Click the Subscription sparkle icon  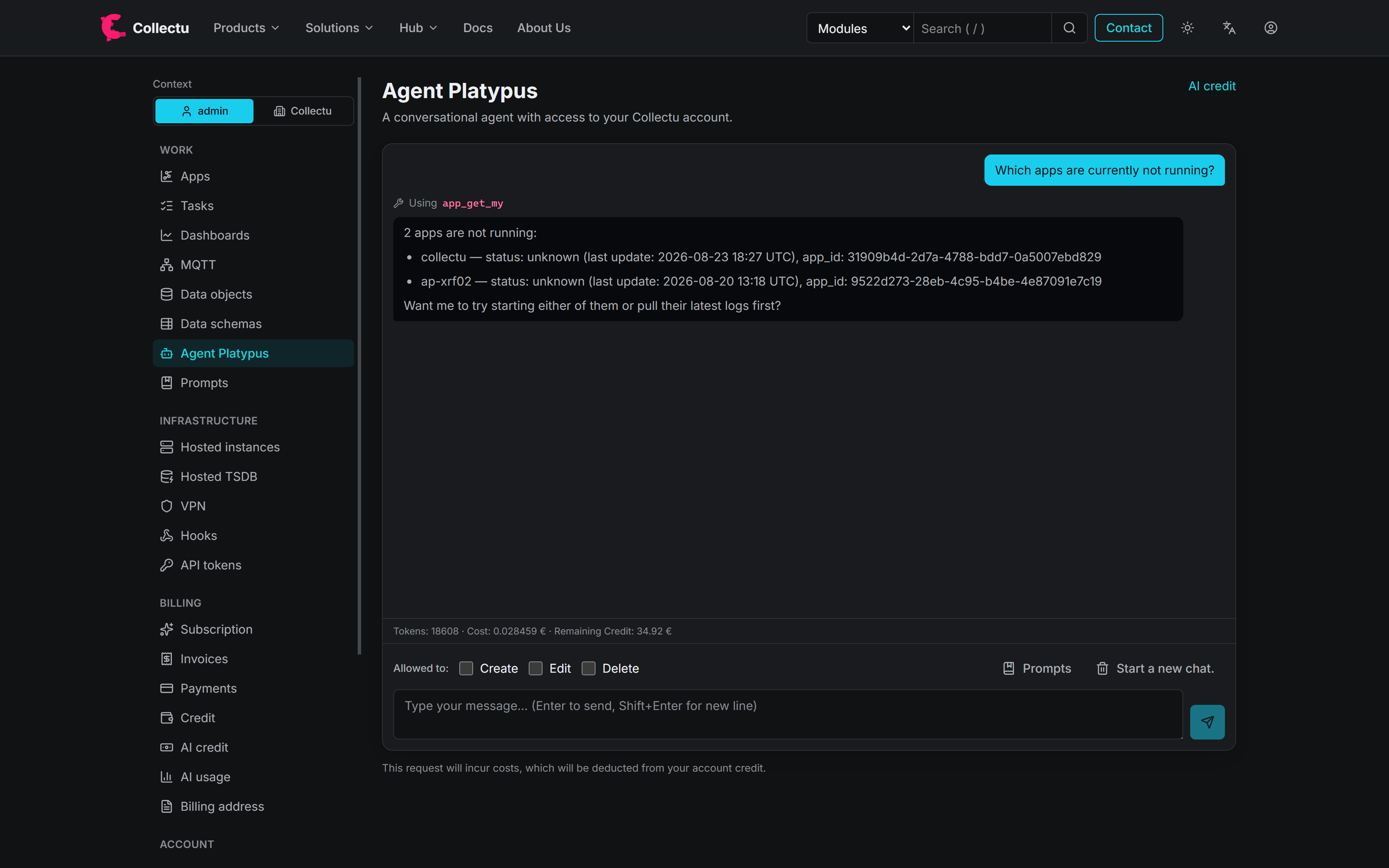166,630
